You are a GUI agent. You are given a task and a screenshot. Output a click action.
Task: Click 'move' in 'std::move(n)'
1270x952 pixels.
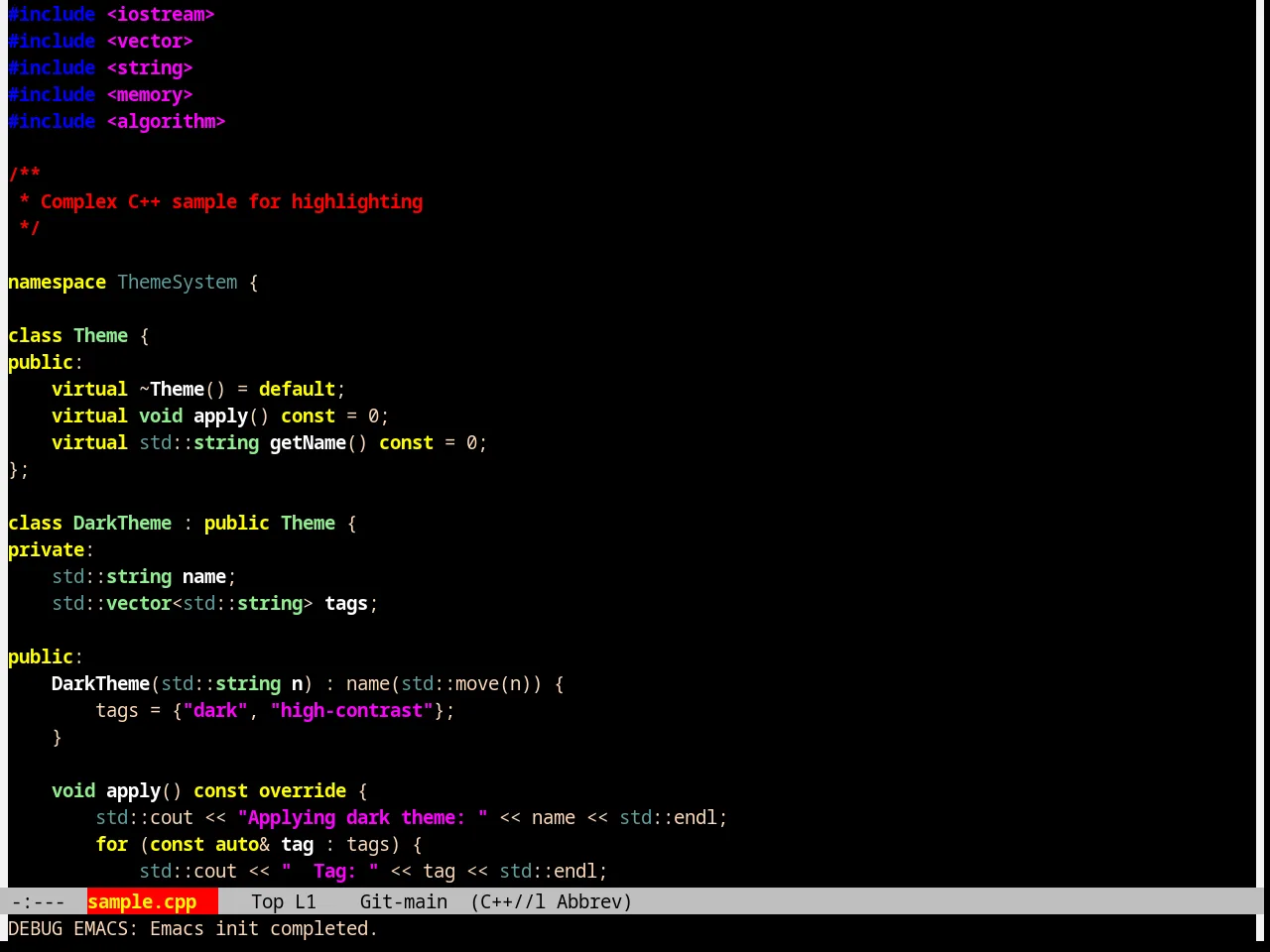477,683
